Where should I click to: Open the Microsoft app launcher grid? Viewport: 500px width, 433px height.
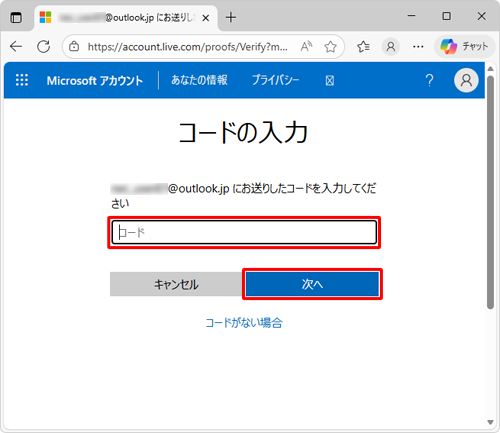pyautogui.click(x=22, y=80)
